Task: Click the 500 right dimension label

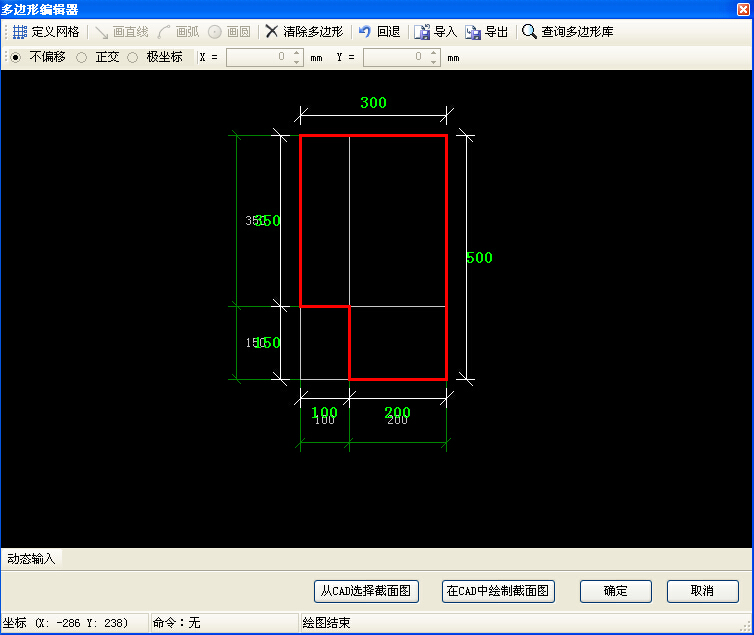Action: pyautogui.click(x=479, y=258)
